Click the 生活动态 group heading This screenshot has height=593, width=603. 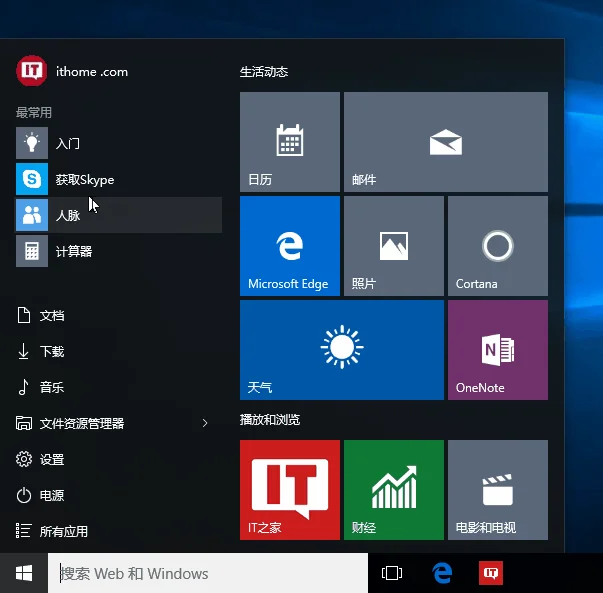point(264,72)
